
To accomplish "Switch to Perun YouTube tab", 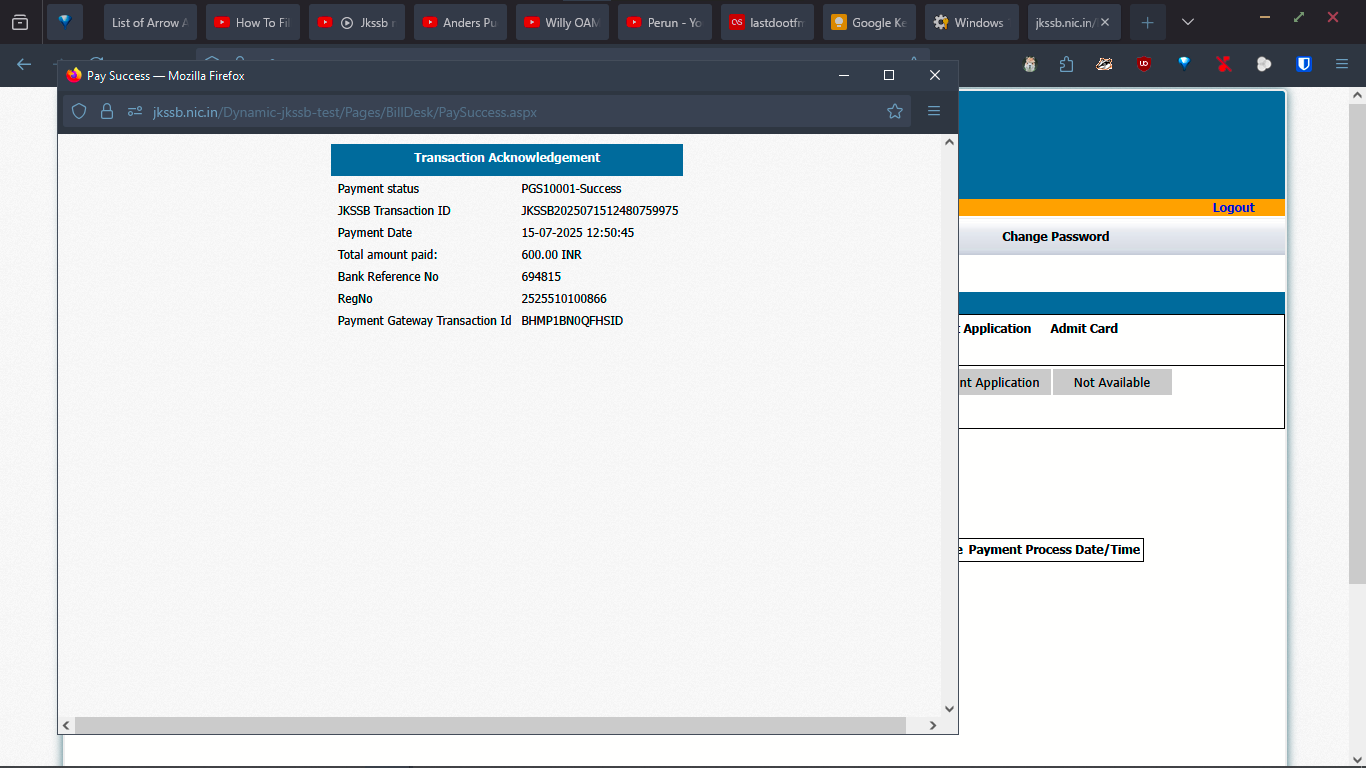I will coord(665,22).
